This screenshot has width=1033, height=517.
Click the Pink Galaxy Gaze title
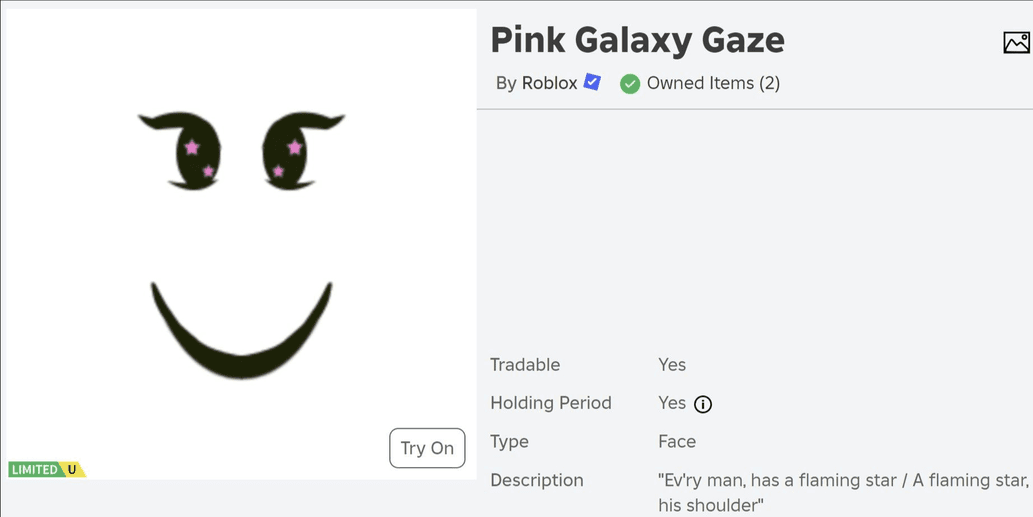click(638, 41)
